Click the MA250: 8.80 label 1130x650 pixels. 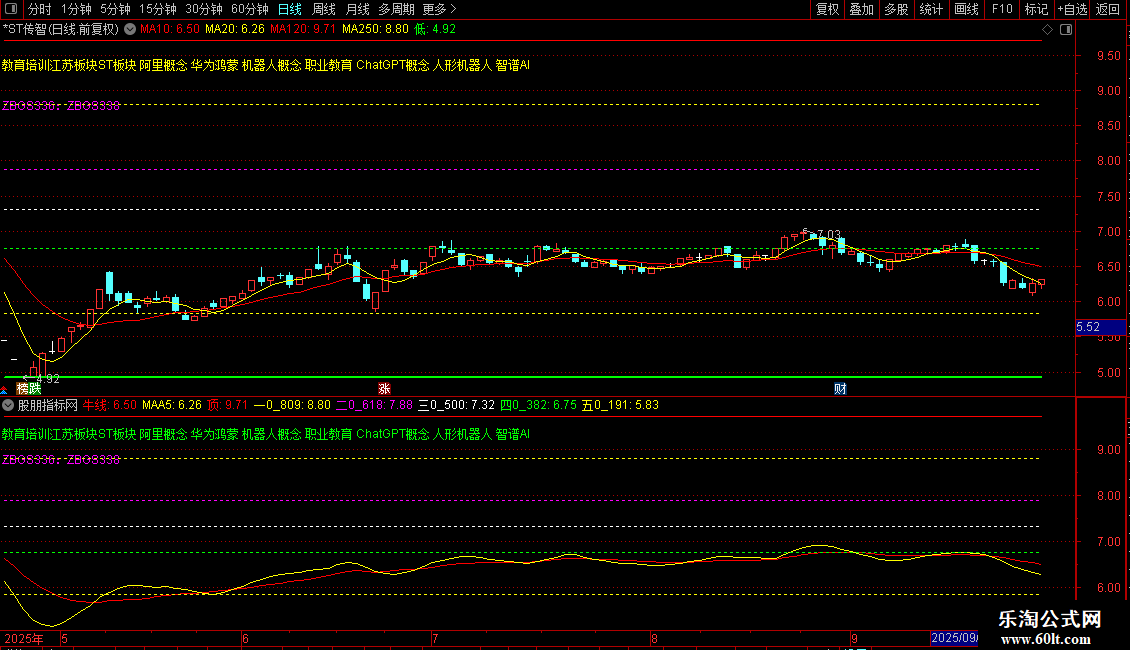[375, 30]
